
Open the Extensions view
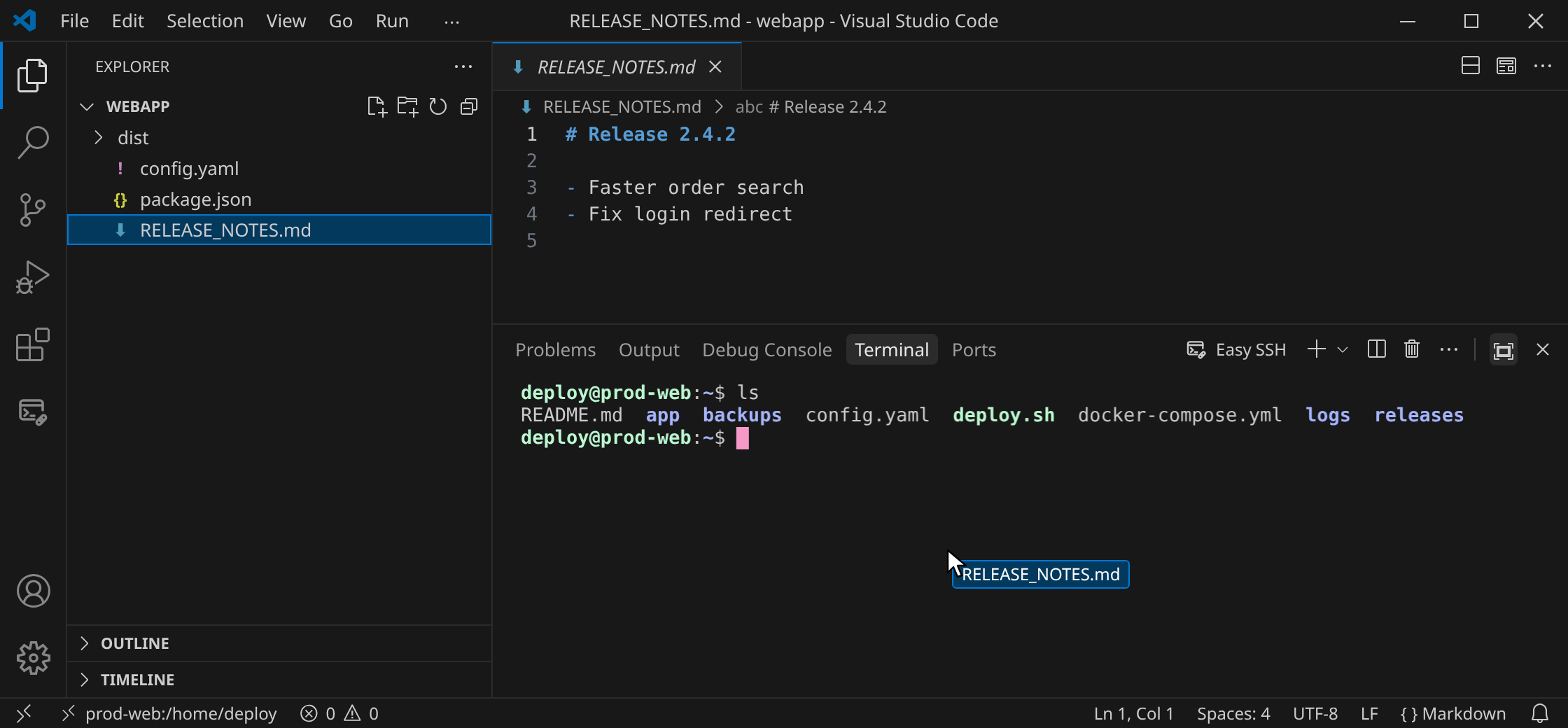pyautogui.click(x=32, y=344)
